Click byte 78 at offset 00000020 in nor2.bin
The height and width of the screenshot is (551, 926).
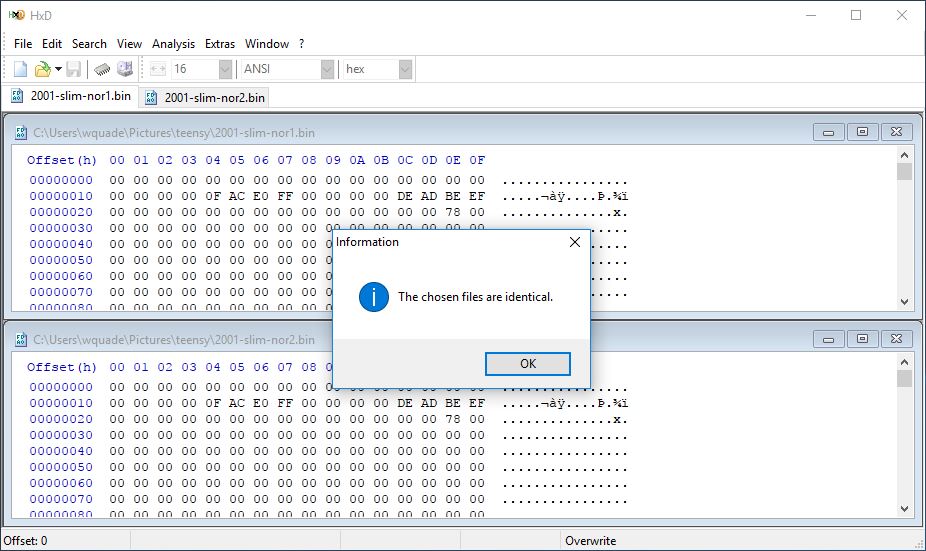[453, 419]
